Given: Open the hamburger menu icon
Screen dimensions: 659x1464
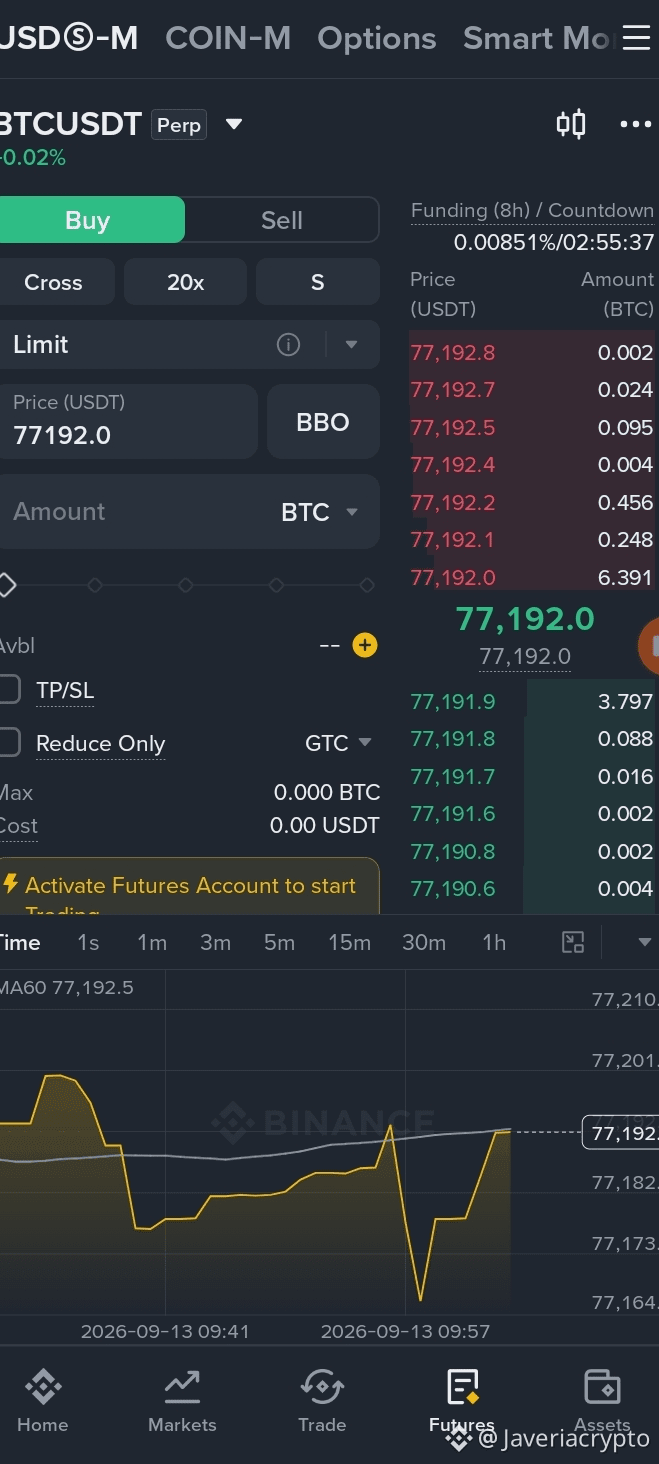Looking at the screenshot, I should 636,39.
